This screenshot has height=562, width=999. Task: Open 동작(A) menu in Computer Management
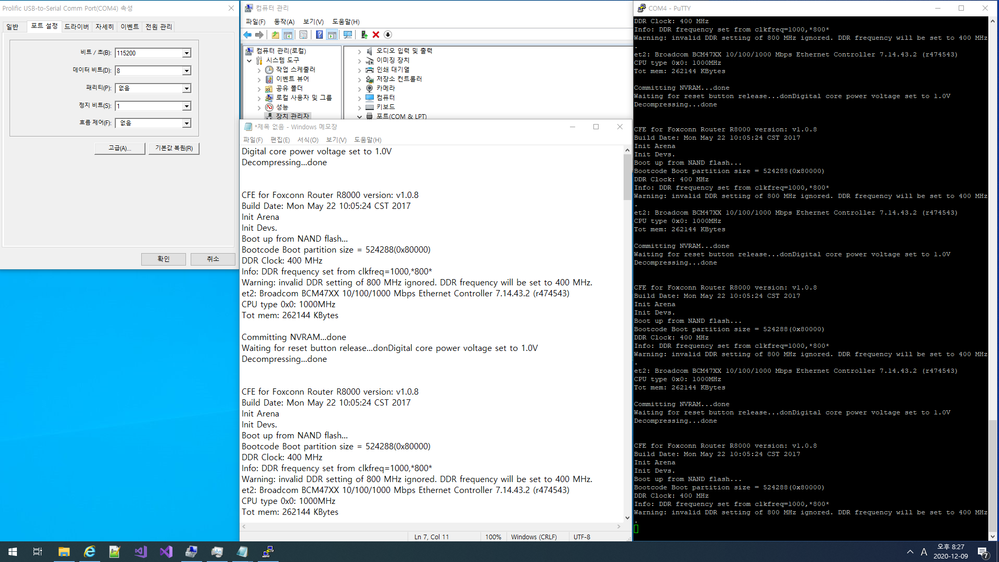pyautogui.click(x=284, y=22)
